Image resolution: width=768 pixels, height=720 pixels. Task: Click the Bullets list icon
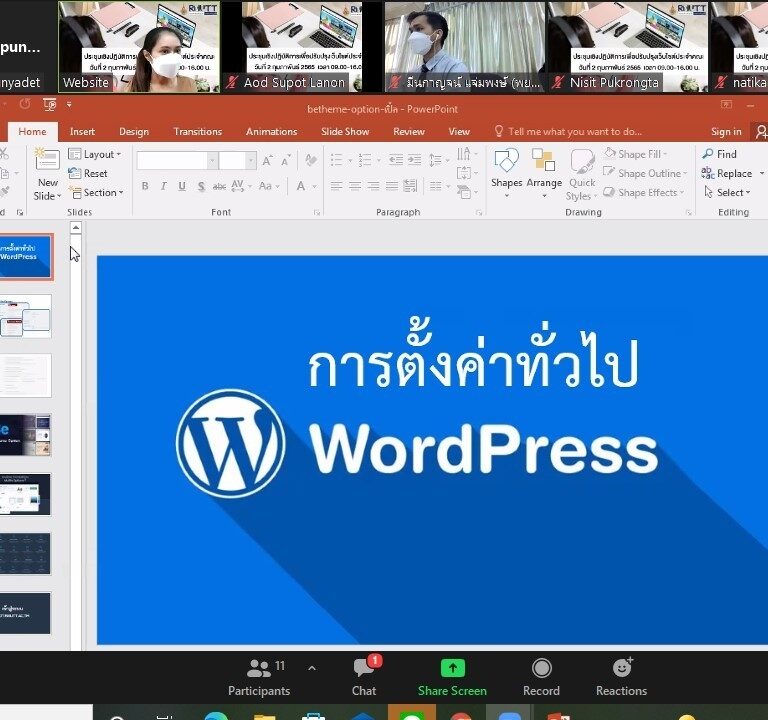(336, 160)
